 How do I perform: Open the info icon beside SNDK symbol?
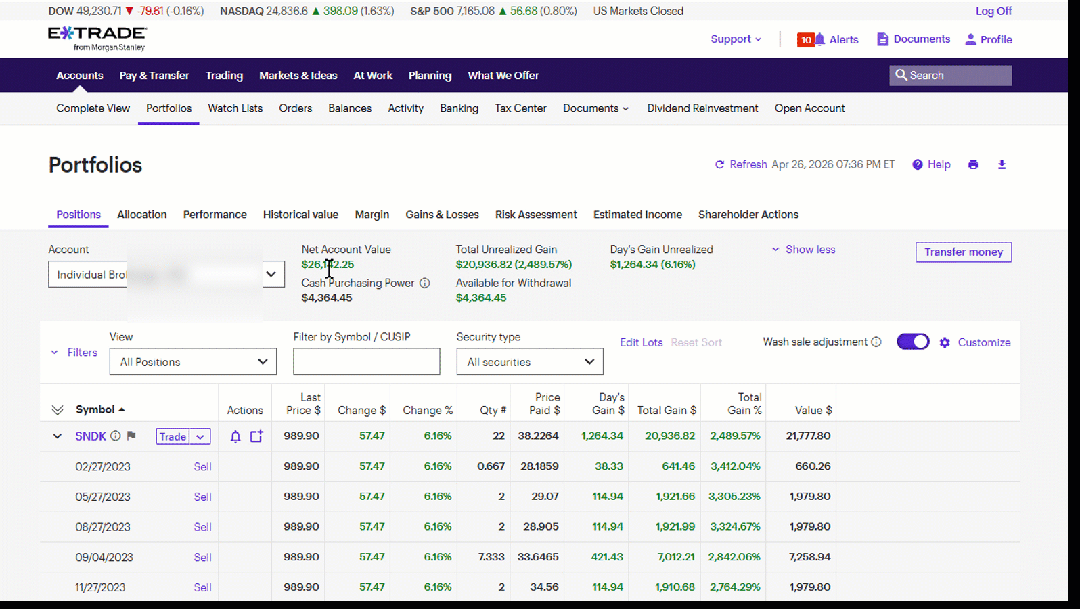[x=116, y=437]
